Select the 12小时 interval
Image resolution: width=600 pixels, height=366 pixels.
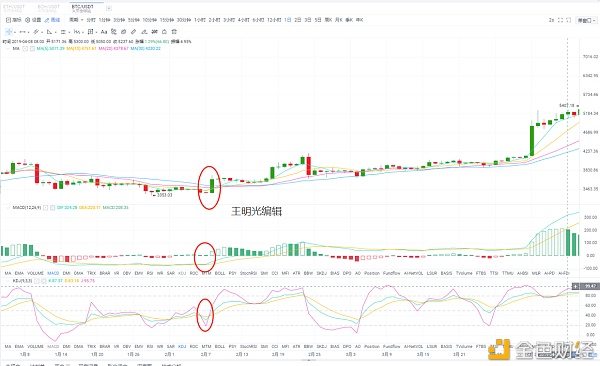[274, 20]
